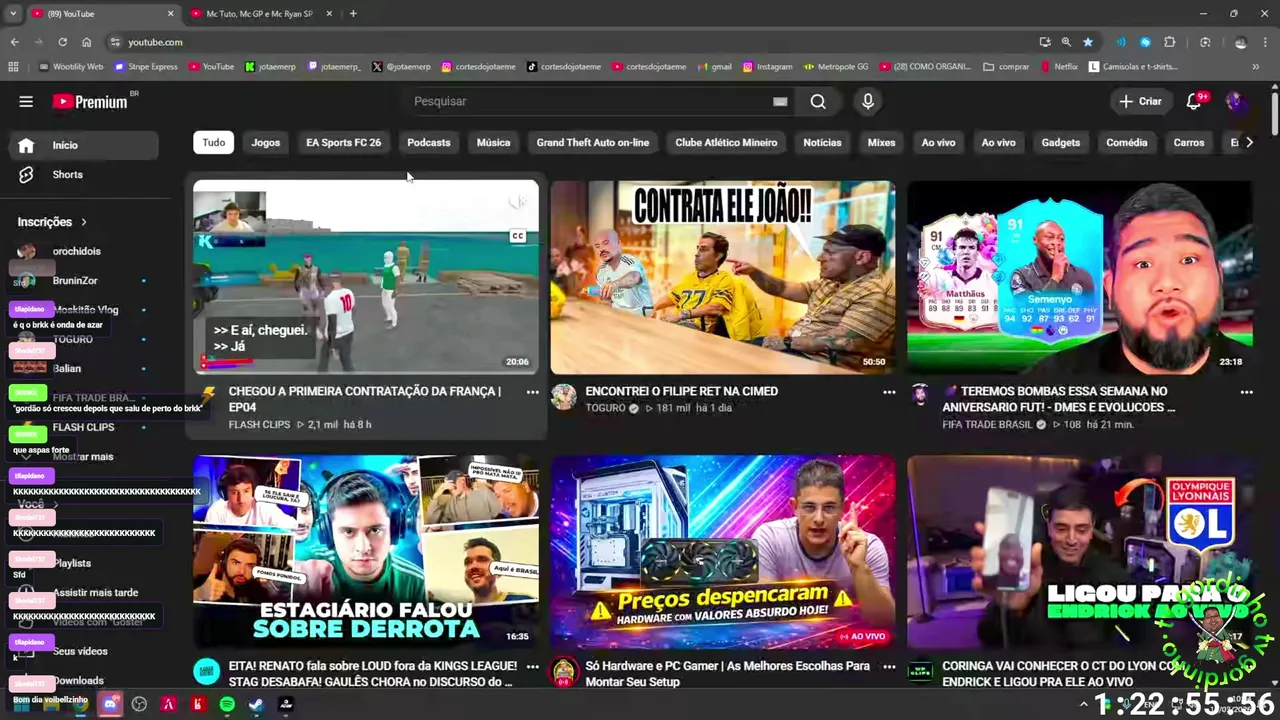This screenshot has width=1280, height=720.
Task: Select the Comédia filter chip
Action: tap(1127, 143)
